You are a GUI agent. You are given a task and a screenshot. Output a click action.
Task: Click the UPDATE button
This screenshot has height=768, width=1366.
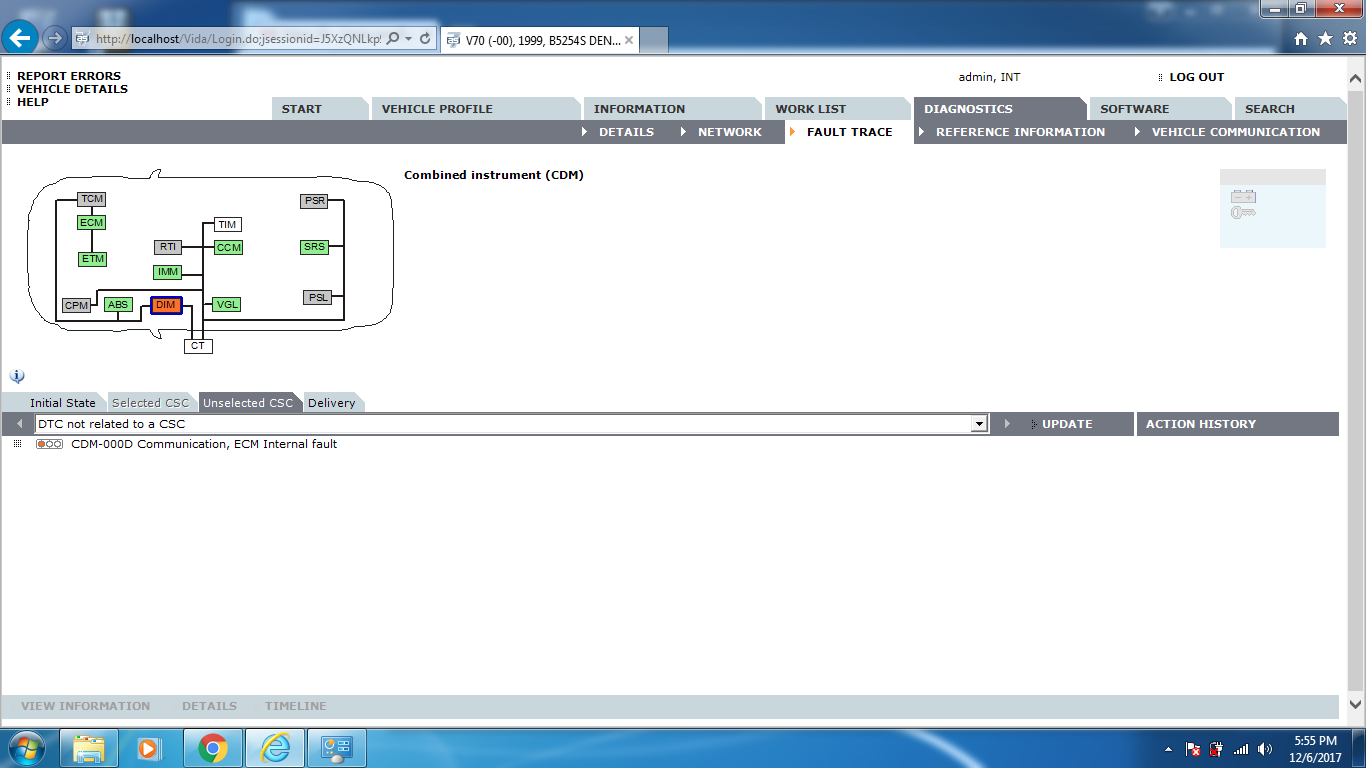[x=1066, y=424]
